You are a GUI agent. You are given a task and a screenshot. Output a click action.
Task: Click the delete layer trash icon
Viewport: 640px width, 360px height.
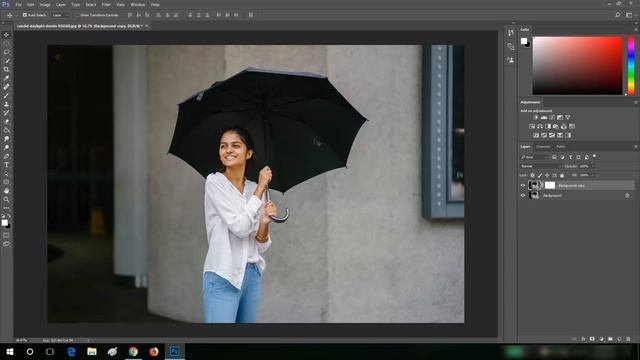point(628,339)
